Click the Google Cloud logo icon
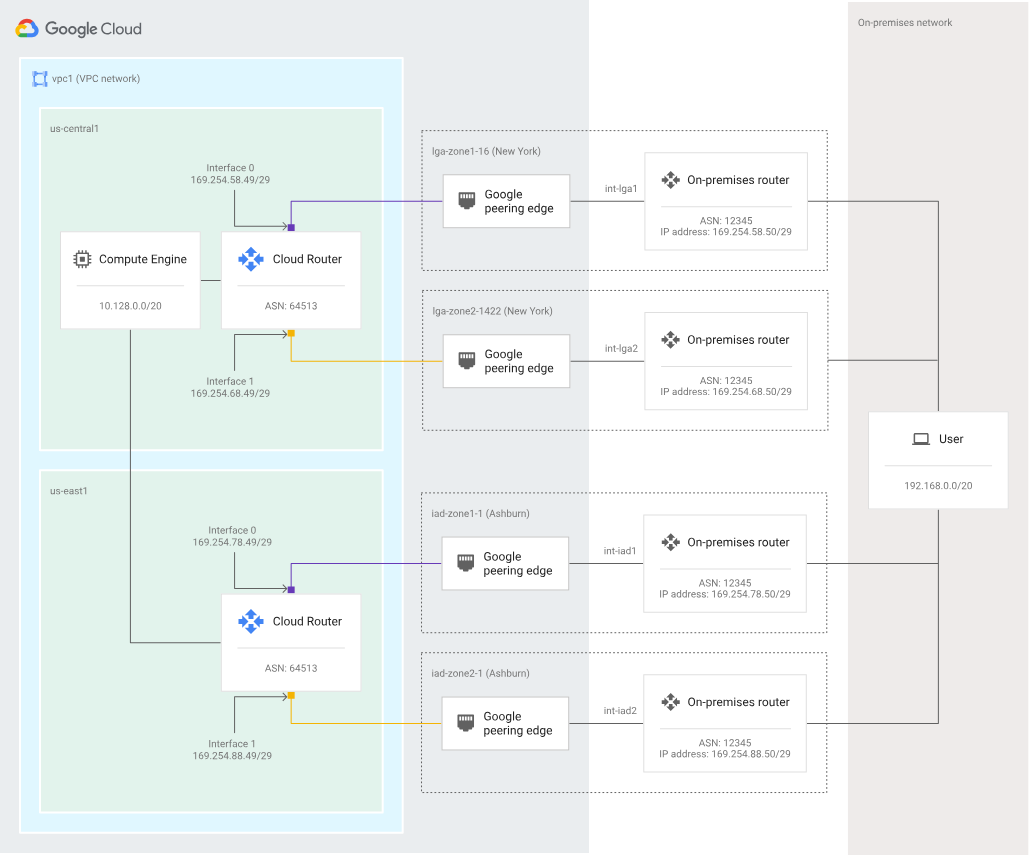The width and height of the screenshot is (1029, 855). tap(27, 29)
